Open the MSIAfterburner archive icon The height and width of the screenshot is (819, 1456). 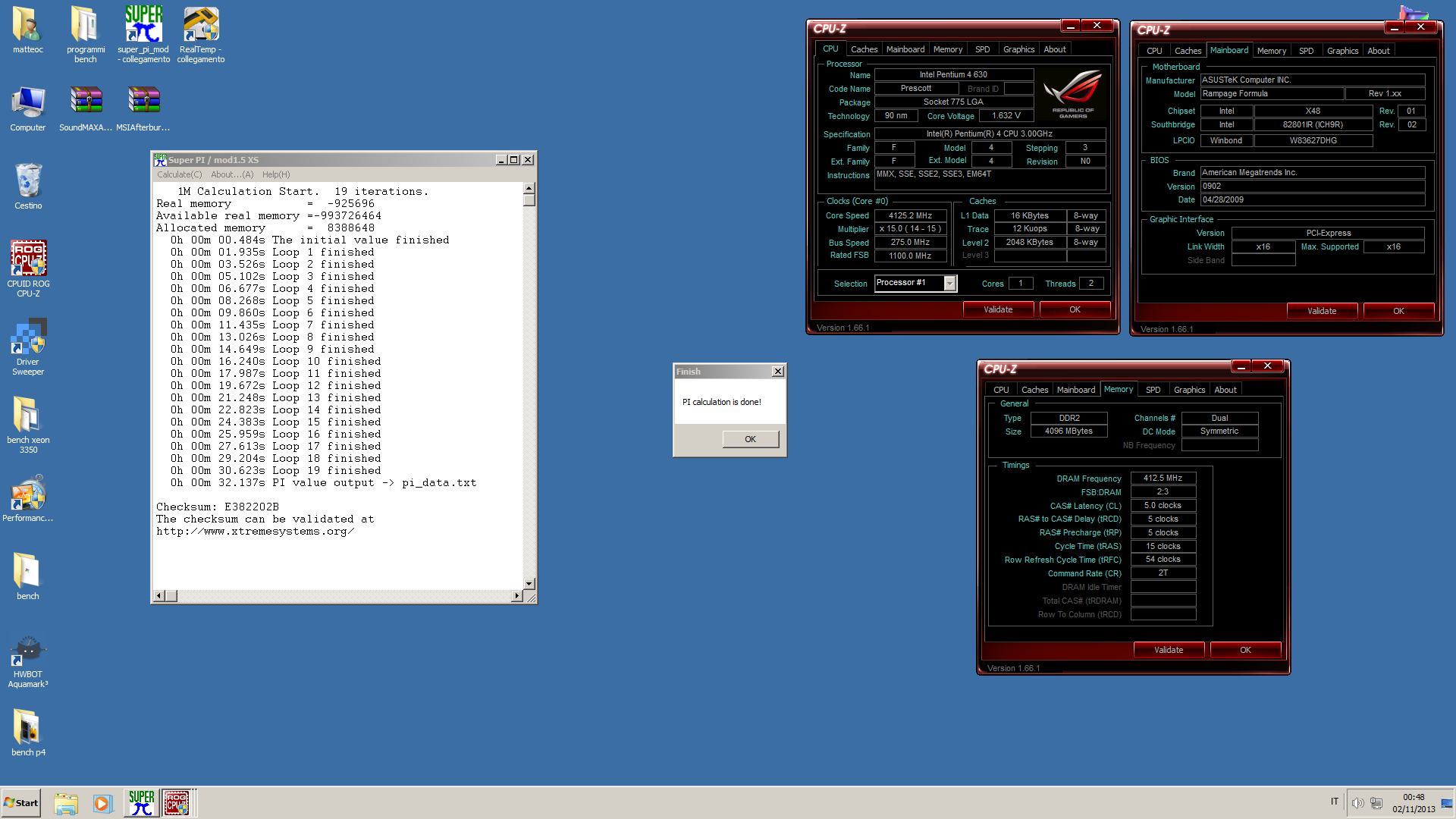tap(143, 108)
